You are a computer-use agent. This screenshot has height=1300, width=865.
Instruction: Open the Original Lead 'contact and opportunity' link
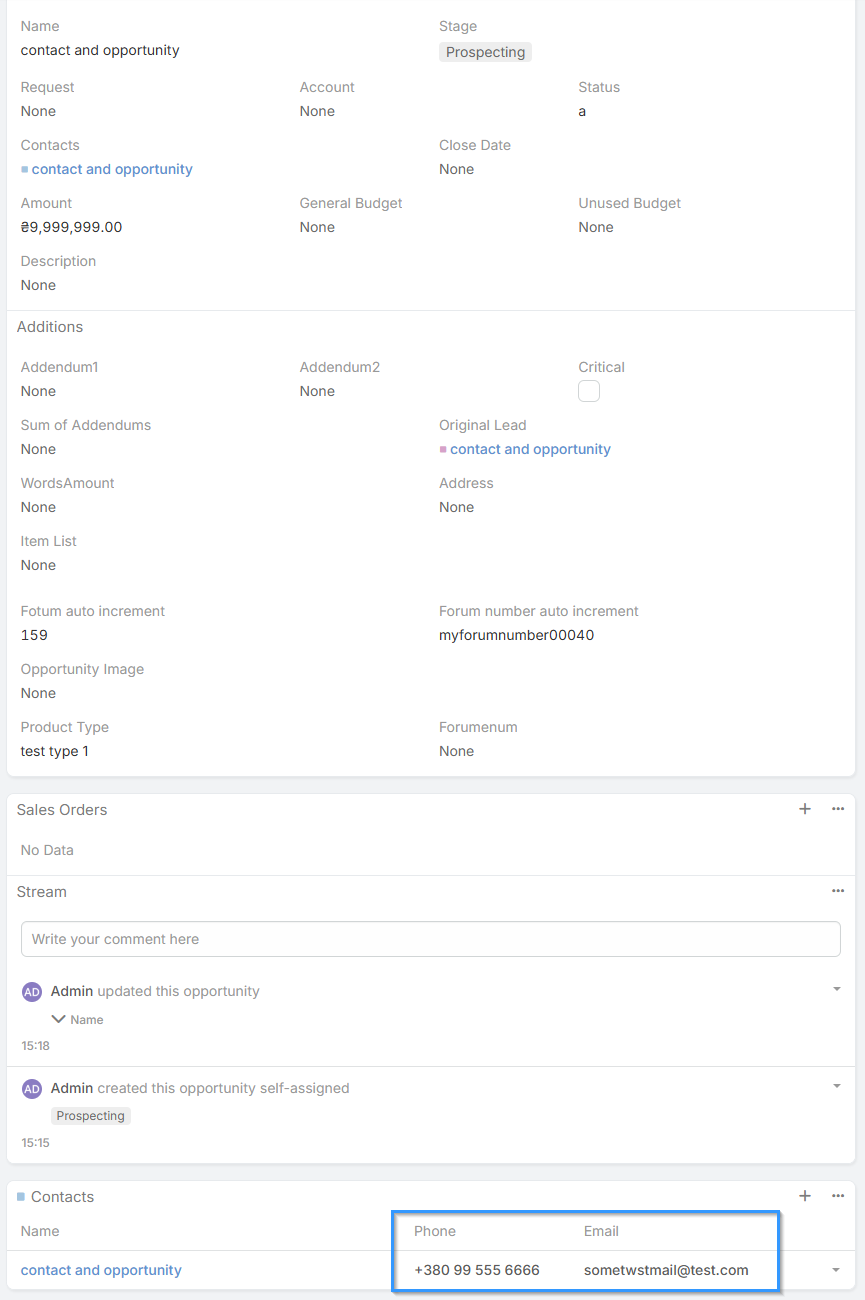[530, 449]
